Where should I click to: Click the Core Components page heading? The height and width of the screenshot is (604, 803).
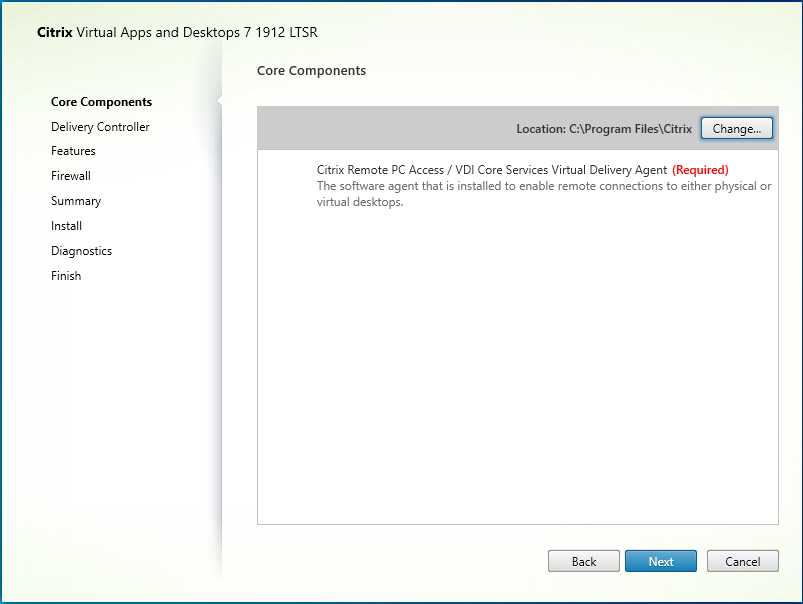311,71
